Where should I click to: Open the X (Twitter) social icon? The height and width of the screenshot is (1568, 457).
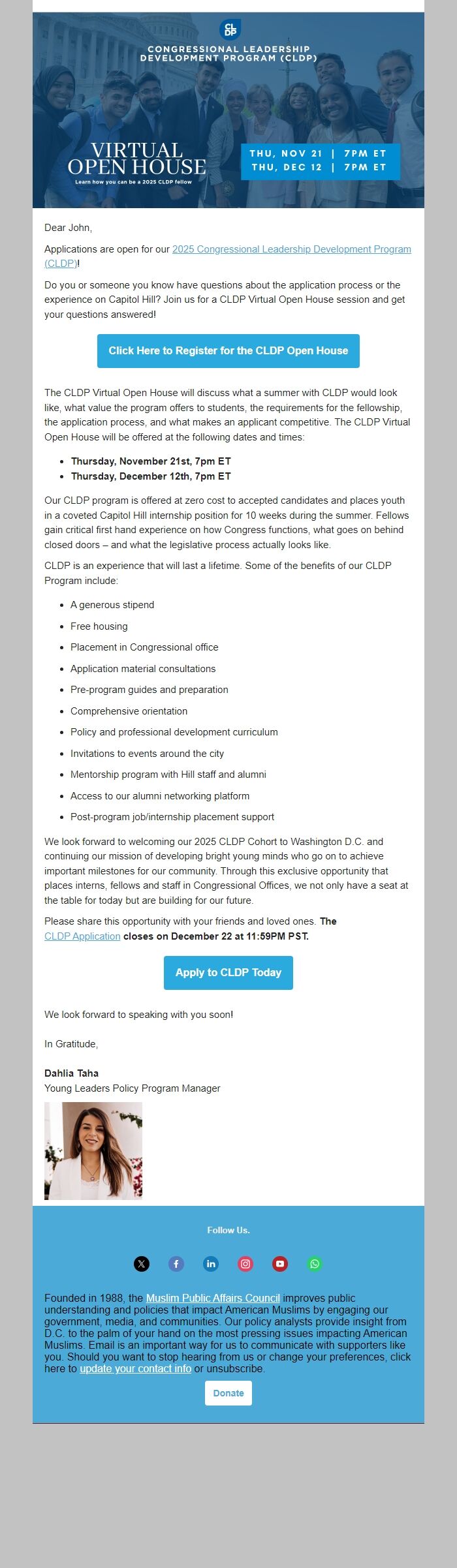point(142,1263)
